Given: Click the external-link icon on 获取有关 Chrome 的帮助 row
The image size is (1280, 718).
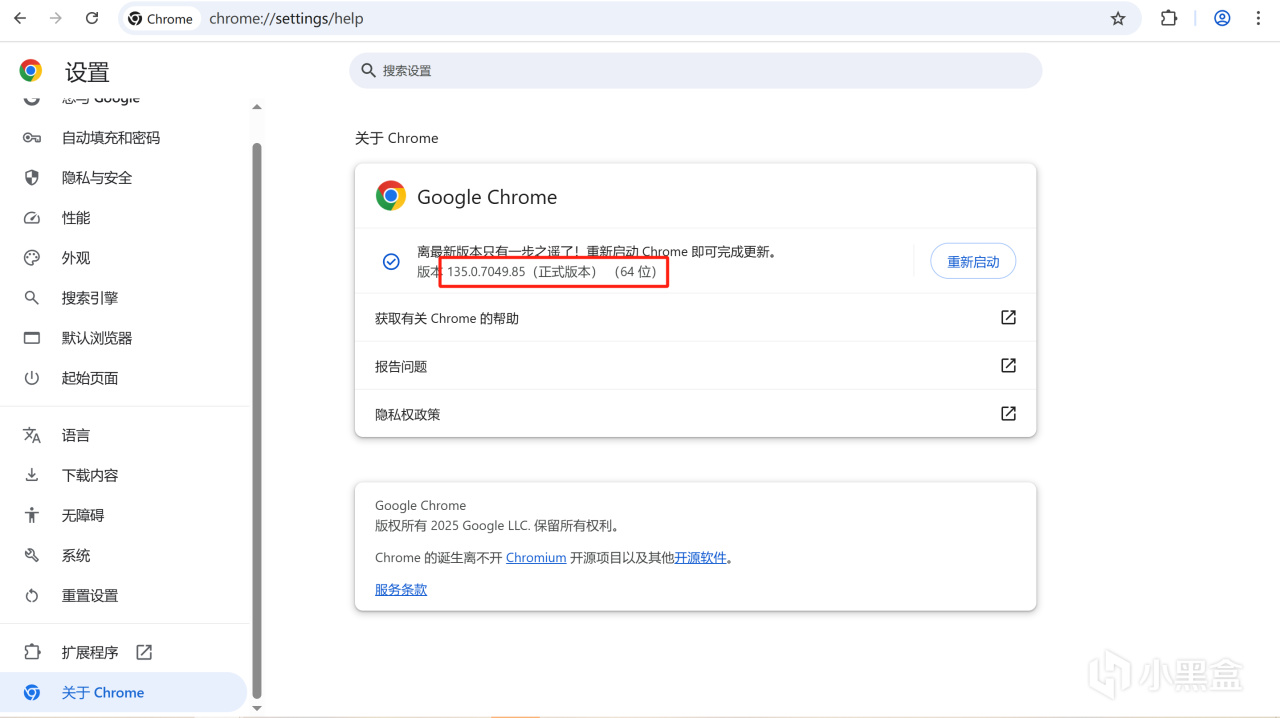Looking at the screenshot, I should pos(1008,317).
